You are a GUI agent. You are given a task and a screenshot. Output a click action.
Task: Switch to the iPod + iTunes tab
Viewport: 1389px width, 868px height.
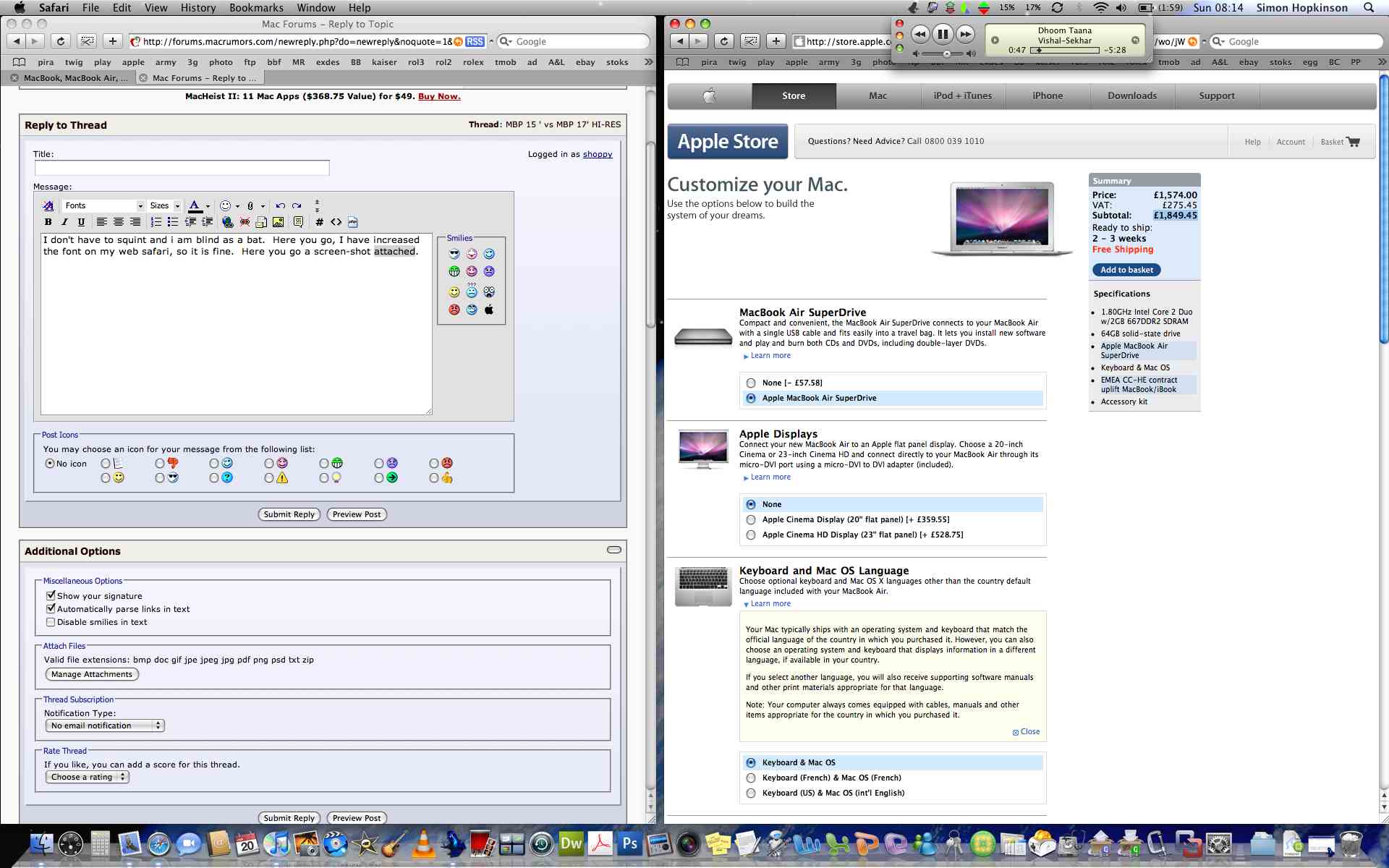coord(962,95)
